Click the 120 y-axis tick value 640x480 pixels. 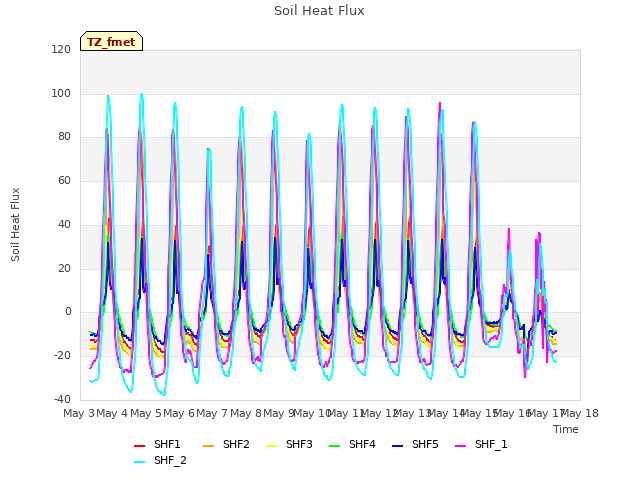[61, 49]
